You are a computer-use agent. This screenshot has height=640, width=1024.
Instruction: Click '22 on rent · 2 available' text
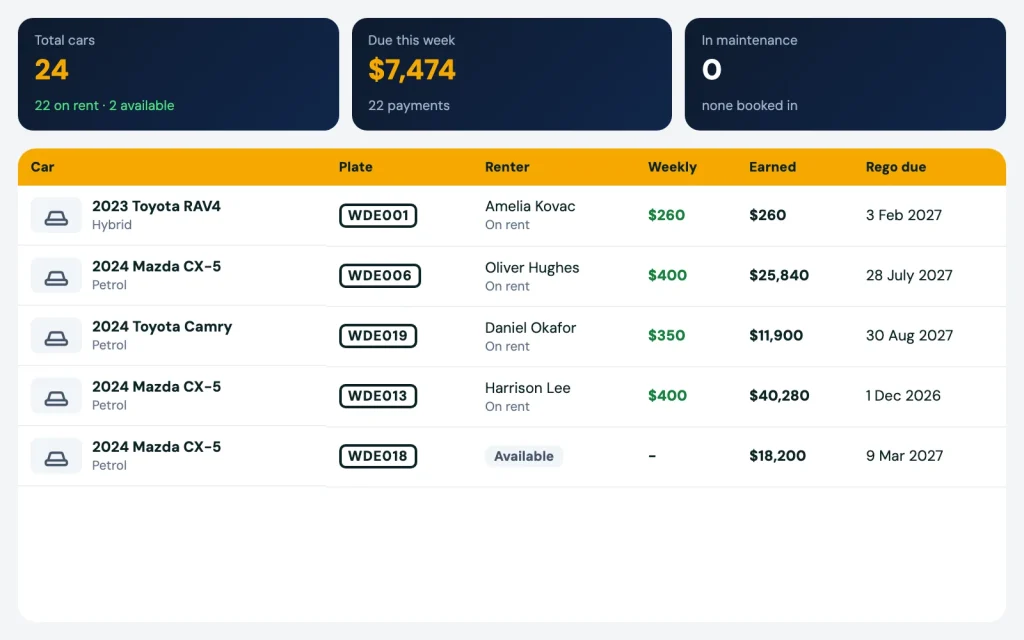[104, 106]
